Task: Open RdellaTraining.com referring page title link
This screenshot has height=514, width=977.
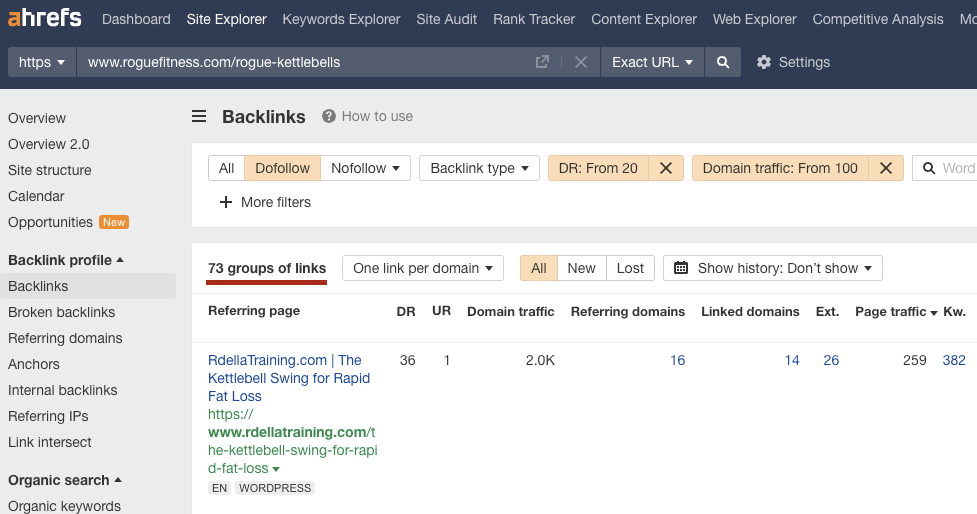Action: (289, 378)
